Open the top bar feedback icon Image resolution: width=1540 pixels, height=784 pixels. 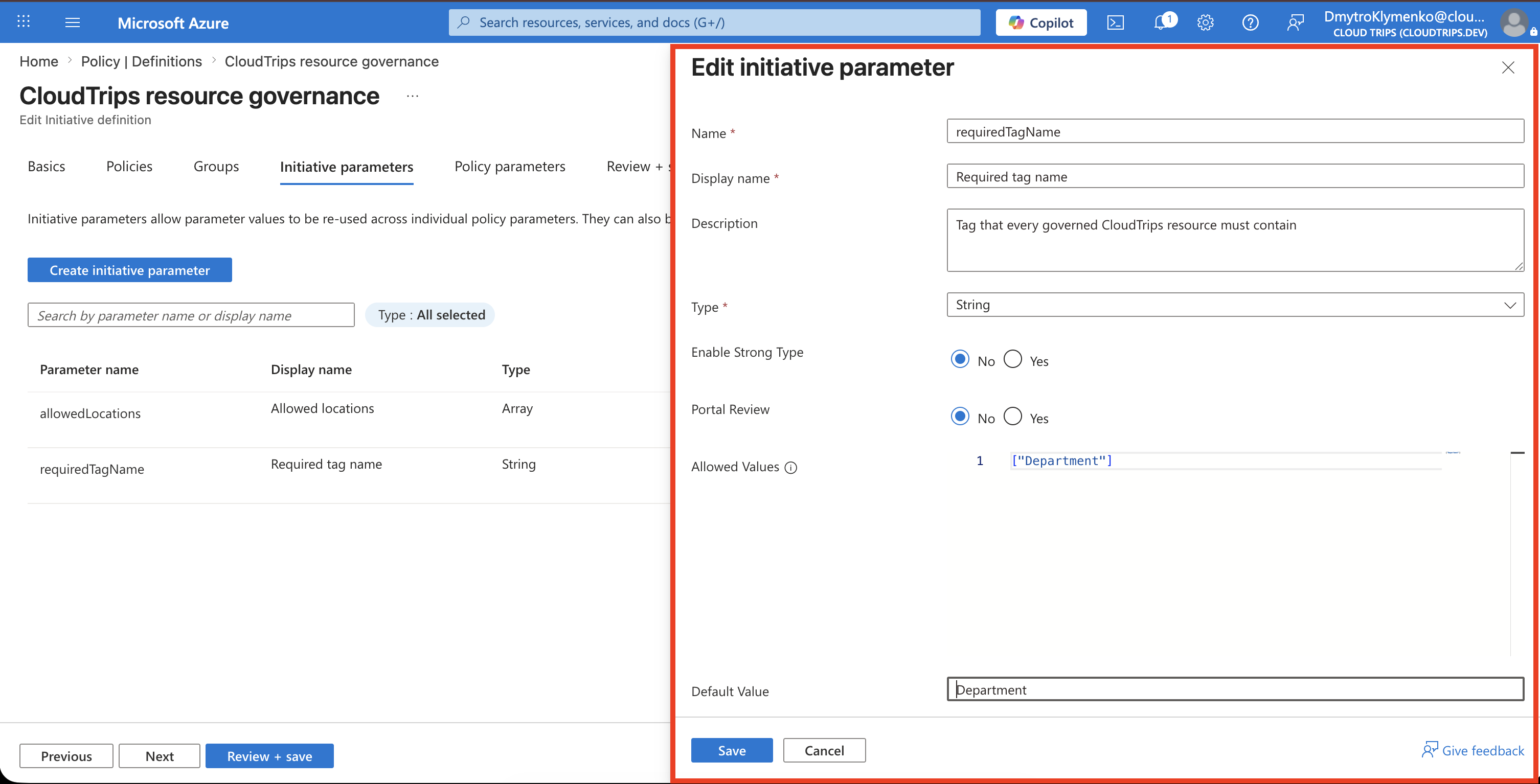1295,22
